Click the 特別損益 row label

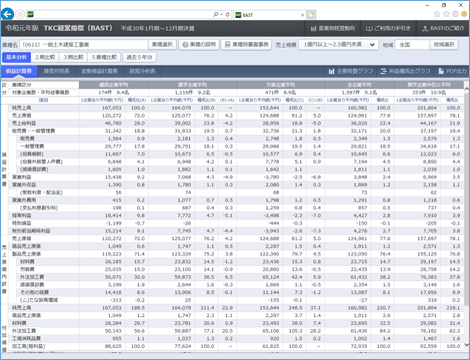tap(22, 223)
